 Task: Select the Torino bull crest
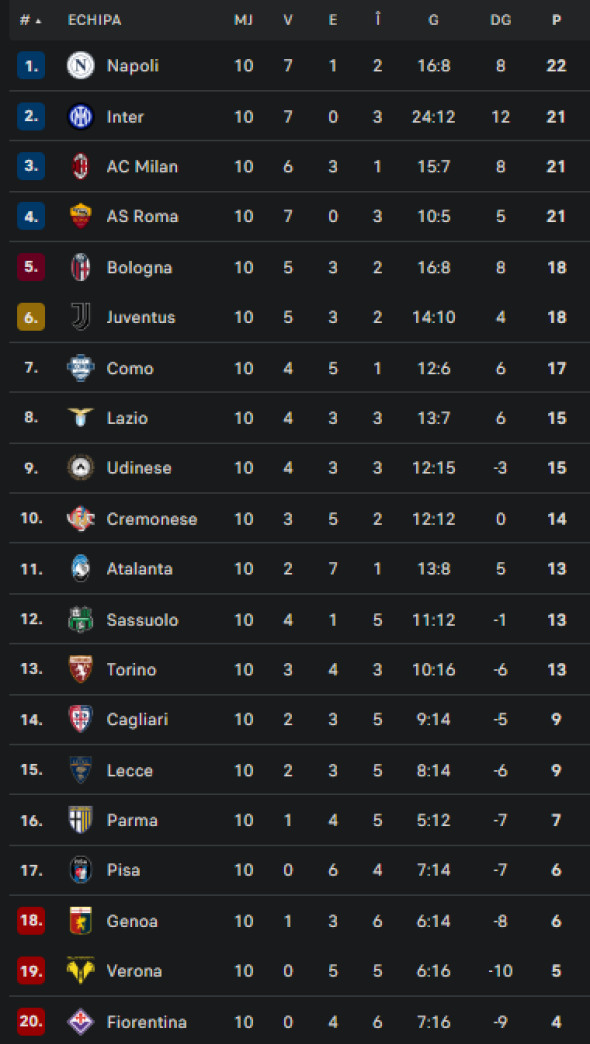(x=82, y=669)
